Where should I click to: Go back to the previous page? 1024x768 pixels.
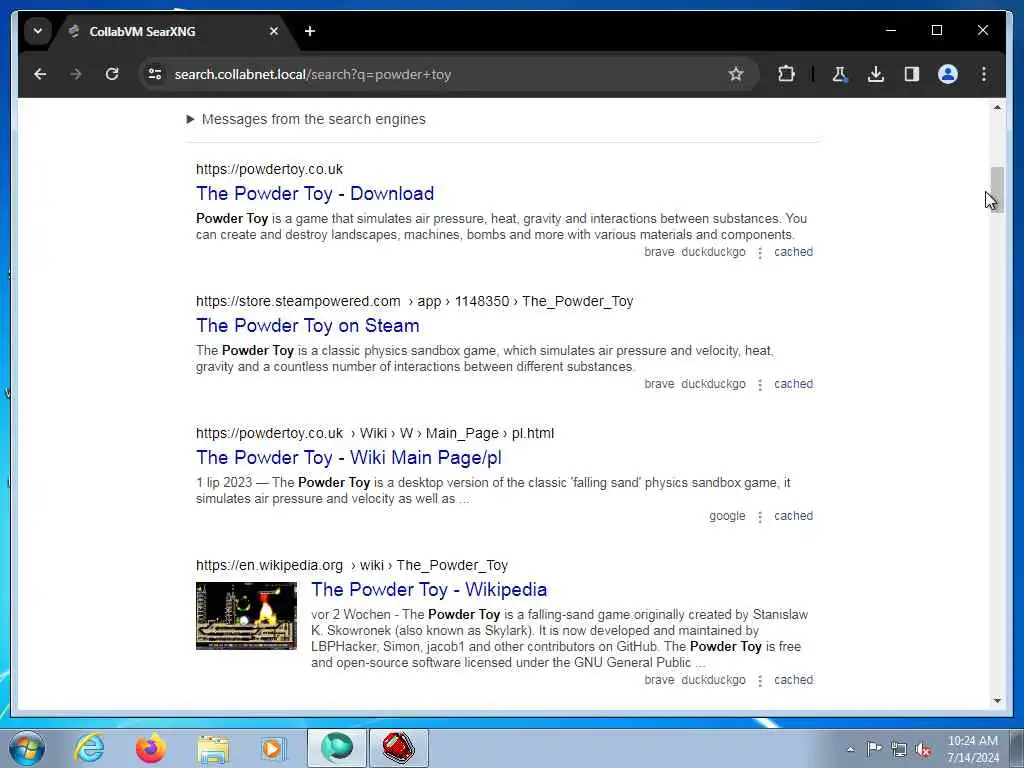point(40,74)
